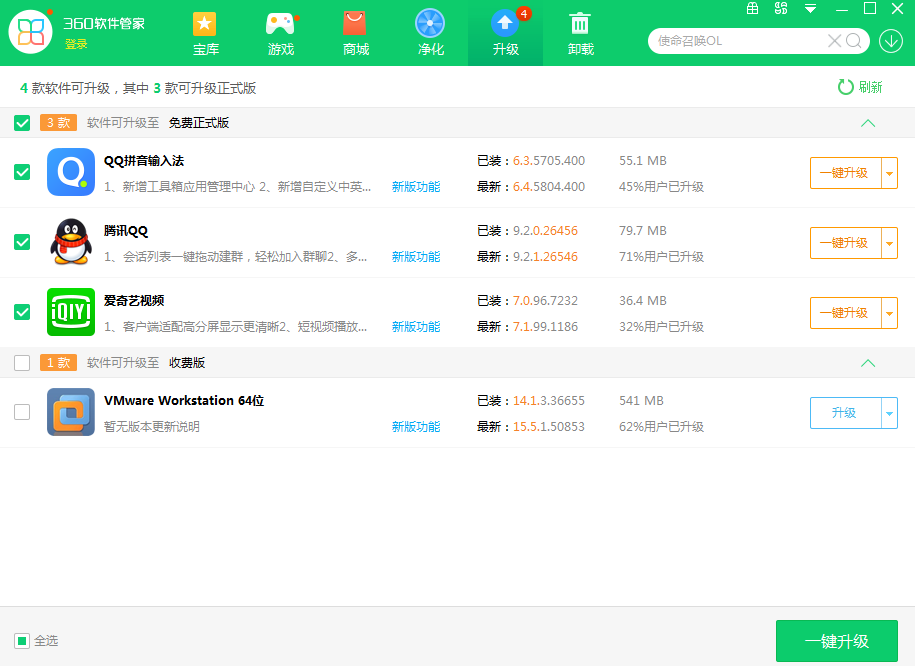Open 腾讯QQ upgrade dropdown arrow

889,243
